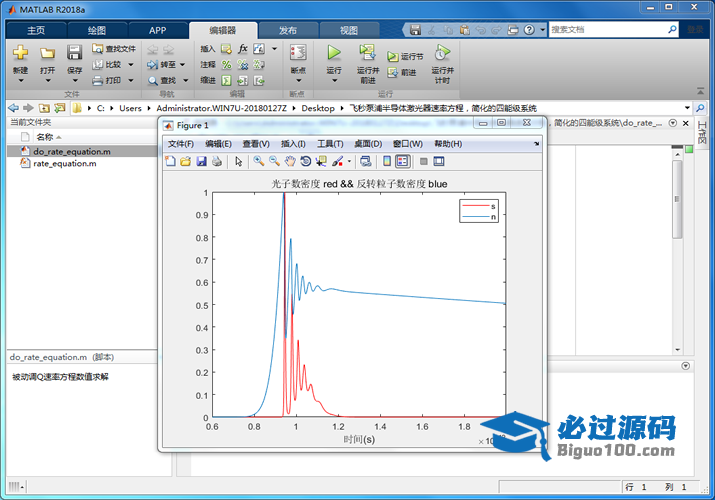Toggle the Insert Colorbar button in Figure 1
This screenshot has height=500, width=715.
pyautogui.click(x=387, y=161)
